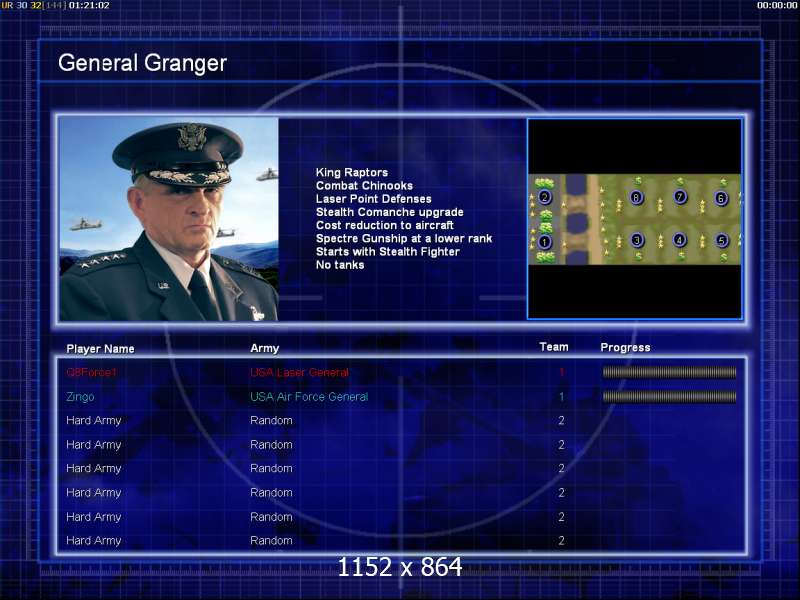Click 'Spectre Gunship at a lower rank'
This screenshot has height=600, width=800.
click(404, 239)
